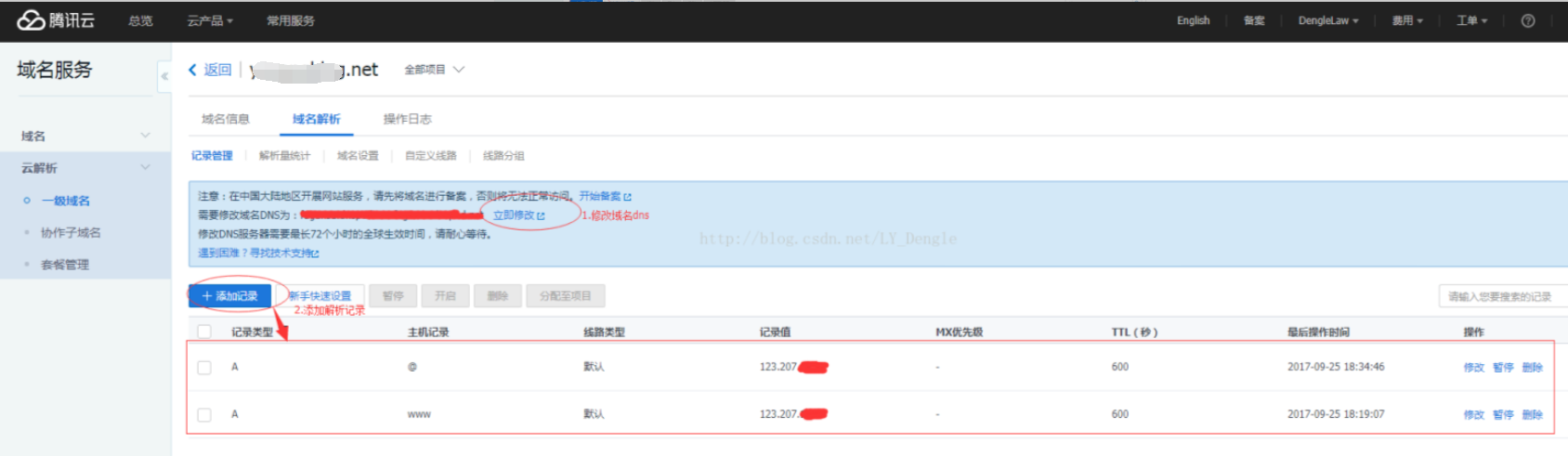Switch language to English

1193,20
